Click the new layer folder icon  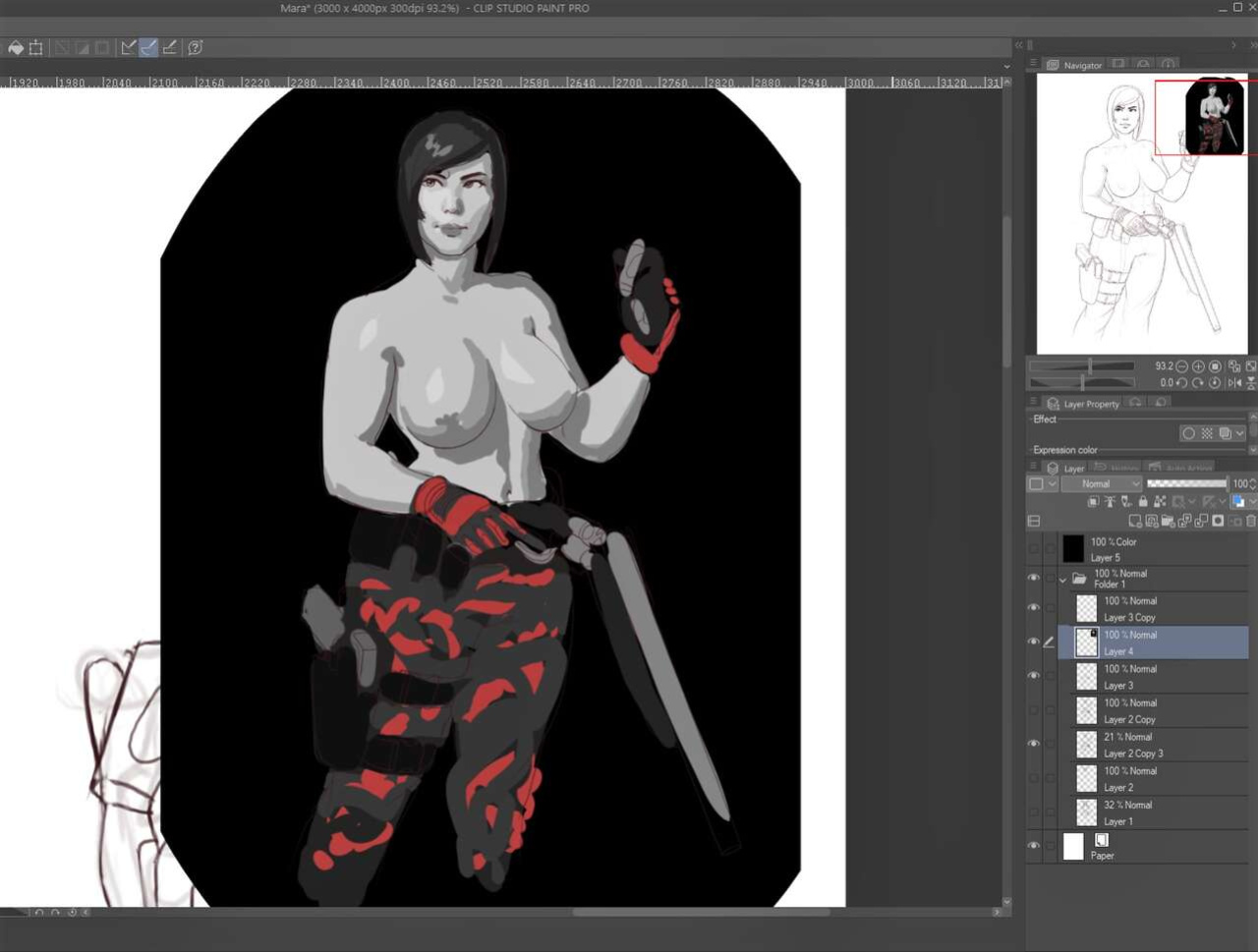pyautogui.click(x=1168, y=521)
